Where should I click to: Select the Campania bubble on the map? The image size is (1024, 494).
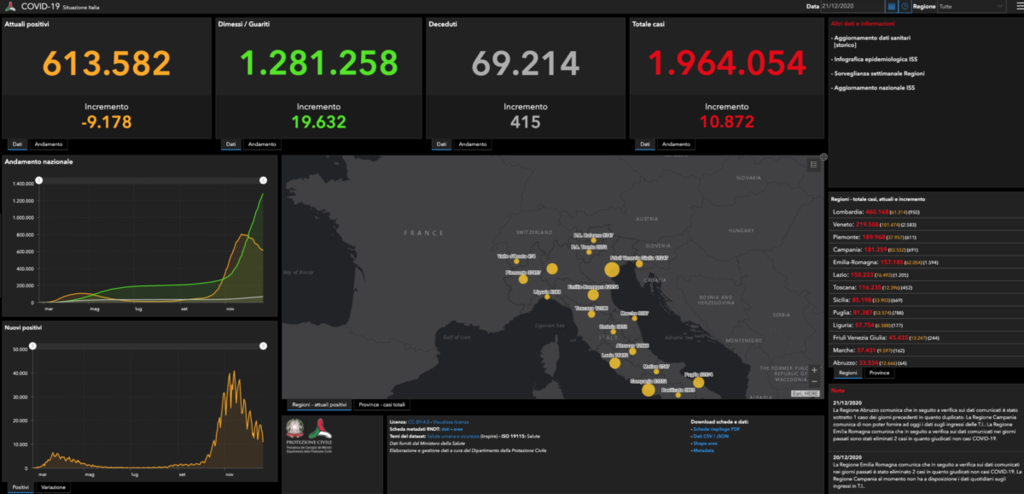click(648, 390)
